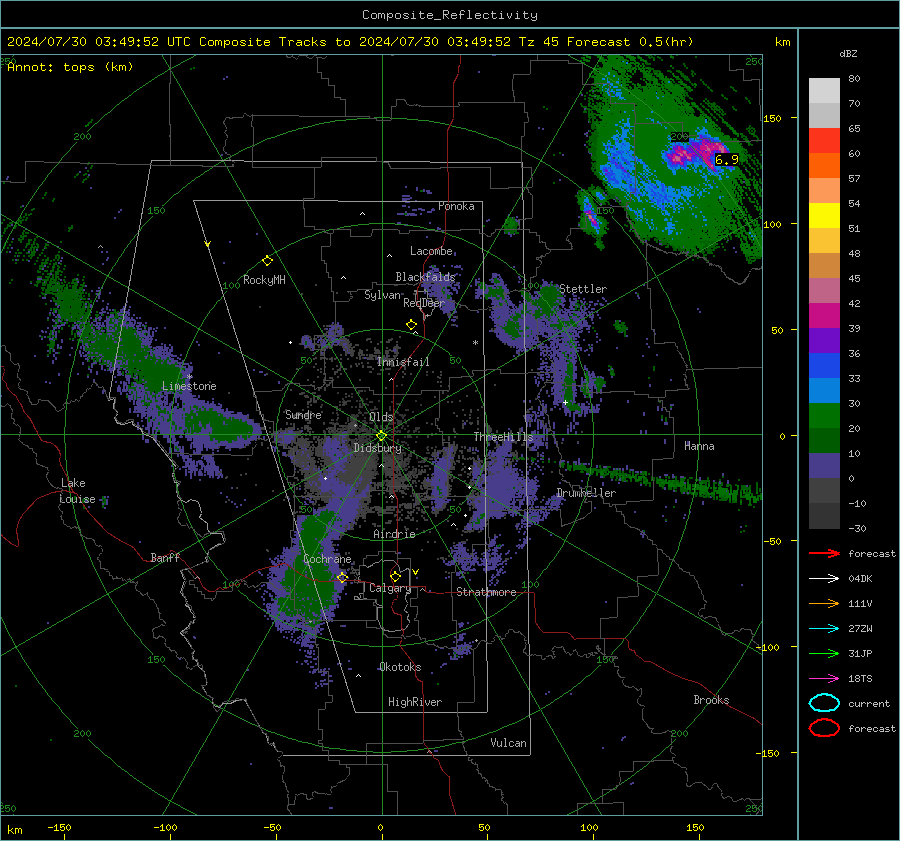Click the Vulcan town label
Viewport: 900px width, 841px height.
pyautogui.click(x=509, y=743)
